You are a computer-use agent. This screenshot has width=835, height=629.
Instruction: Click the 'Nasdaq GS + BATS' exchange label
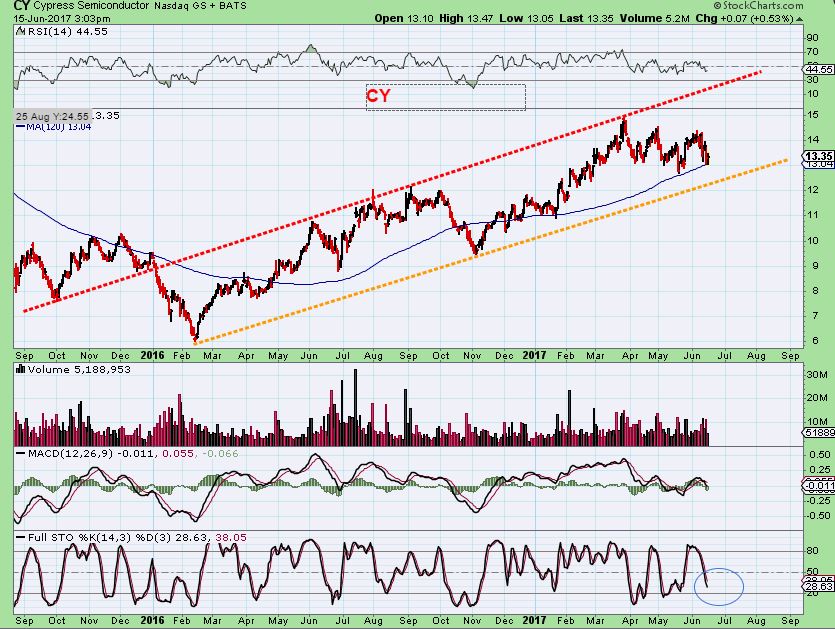click(x=200, y=6)
